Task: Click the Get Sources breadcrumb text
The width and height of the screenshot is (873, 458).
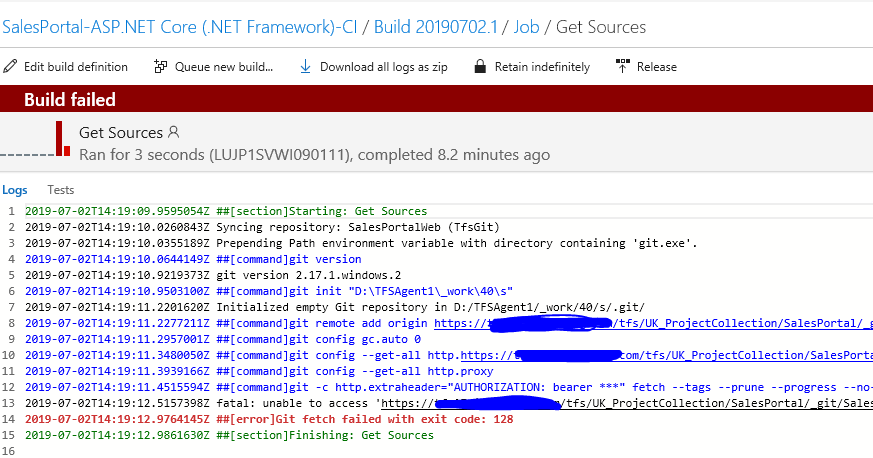Action: tap(601, 27)
